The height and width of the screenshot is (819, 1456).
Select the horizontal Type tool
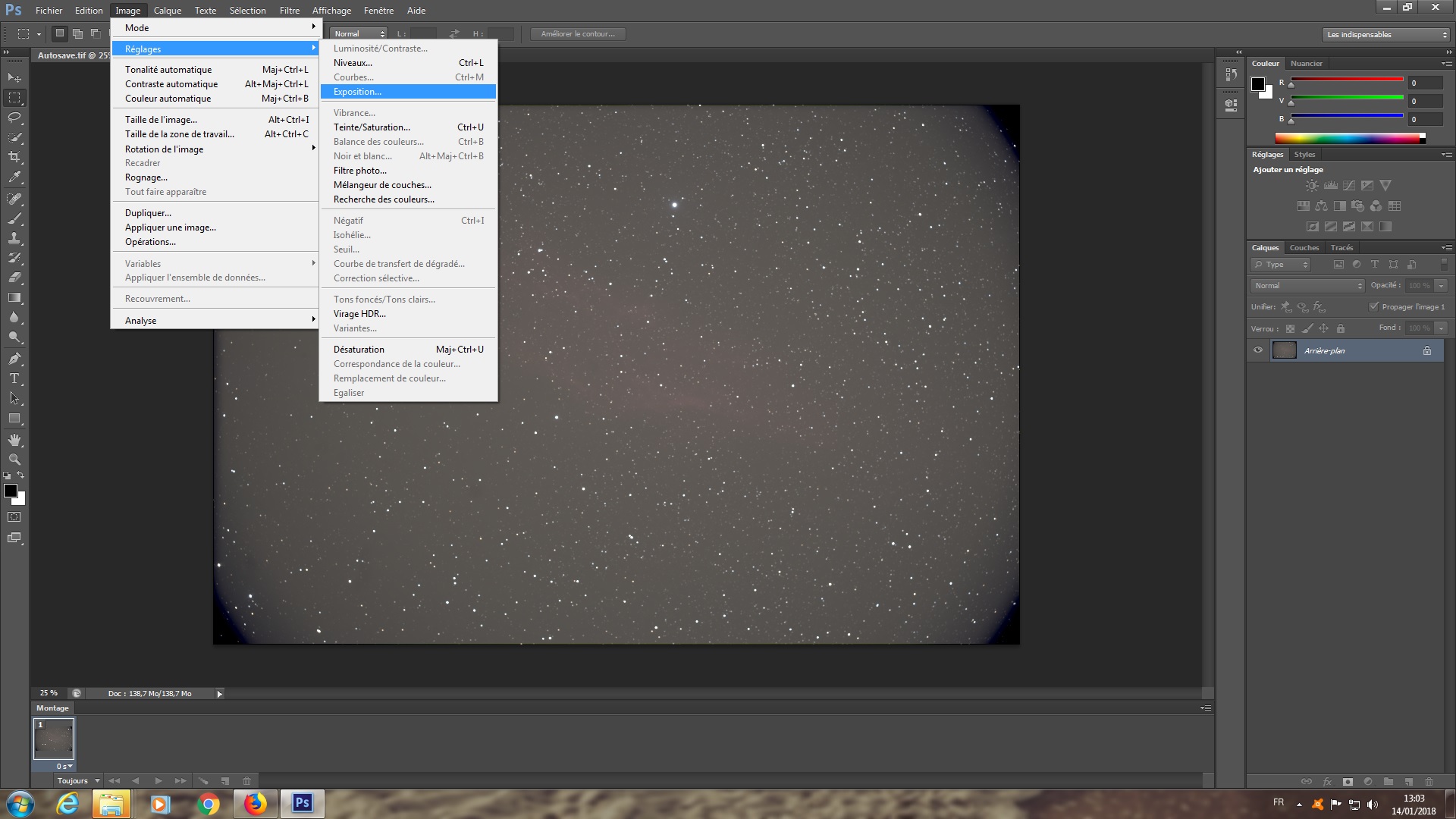(14, 378)
